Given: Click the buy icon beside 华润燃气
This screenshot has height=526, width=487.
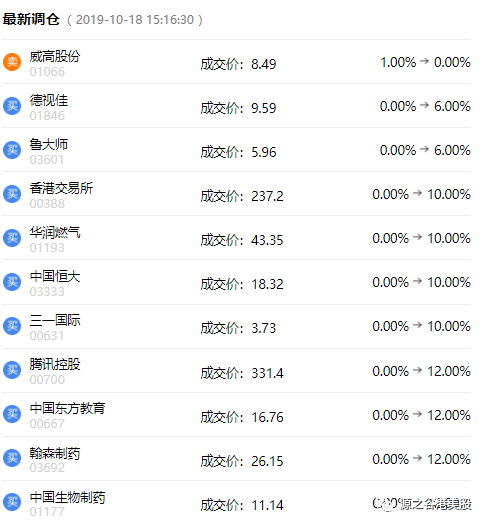Looking at the screenshot, I should [12, 238].
